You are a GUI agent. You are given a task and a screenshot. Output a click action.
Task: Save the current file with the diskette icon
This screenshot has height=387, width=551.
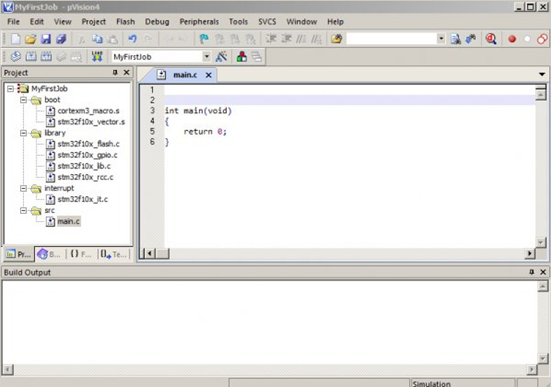point(46,39)
